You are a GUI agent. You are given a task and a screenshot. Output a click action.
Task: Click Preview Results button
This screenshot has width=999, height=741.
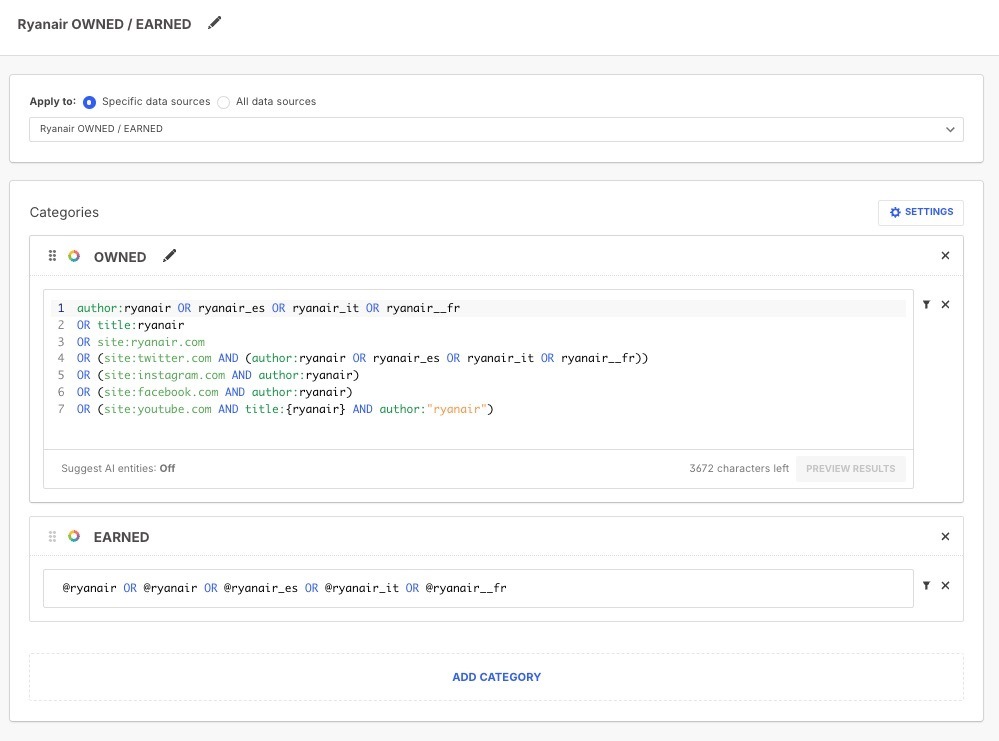point(851,469)
